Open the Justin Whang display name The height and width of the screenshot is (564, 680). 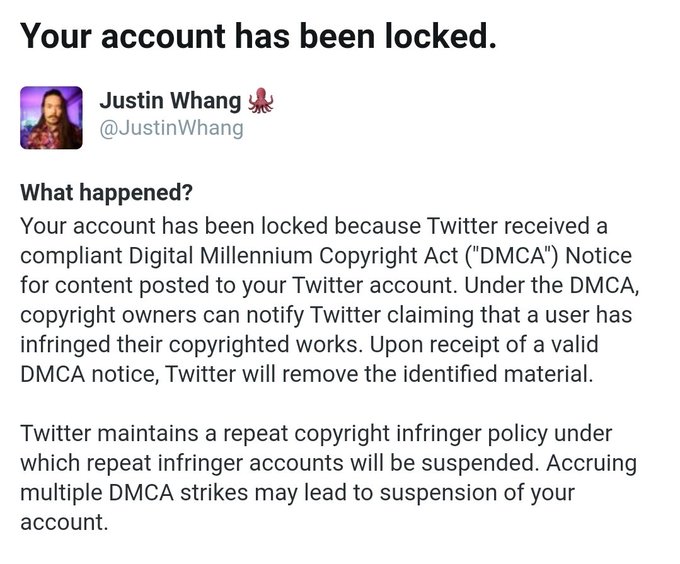tap(170, 100)
